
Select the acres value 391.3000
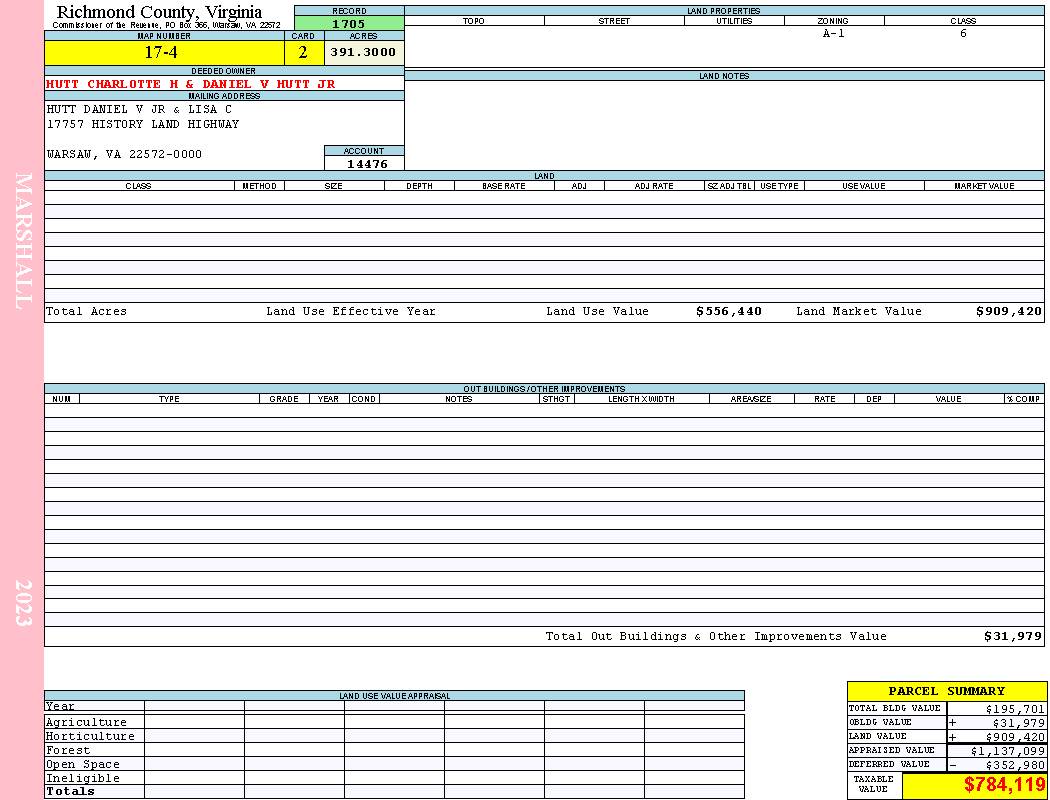coord(364,53)
